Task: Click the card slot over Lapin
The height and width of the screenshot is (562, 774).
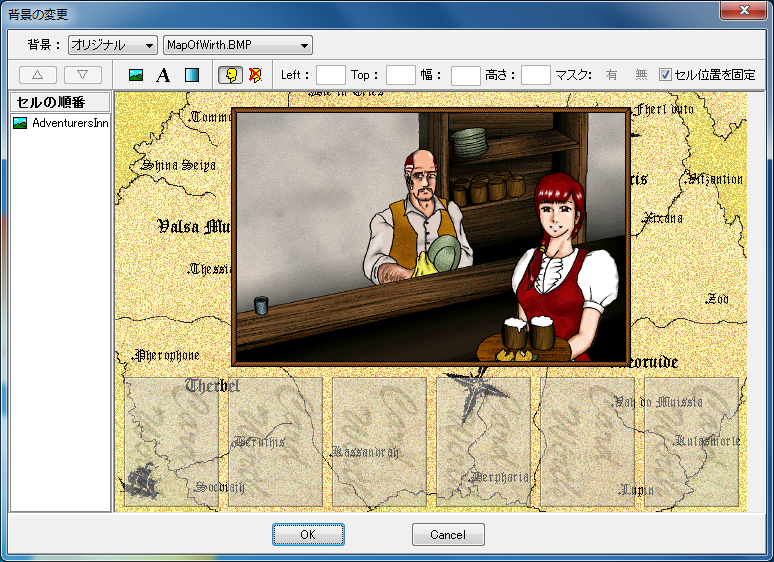Action: [x=587, y=442]
